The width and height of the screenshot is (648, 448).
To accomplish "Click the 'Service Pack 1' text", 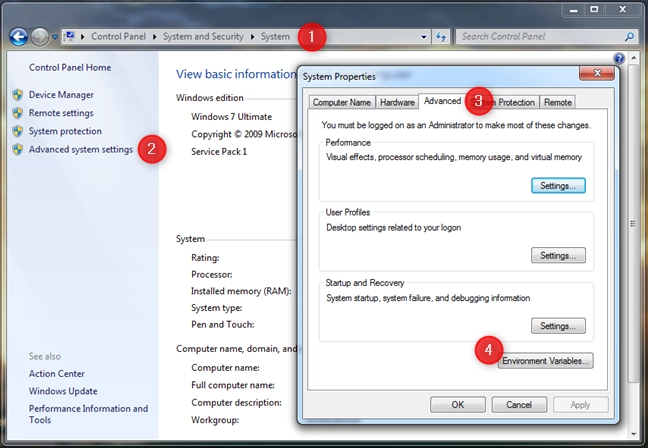I will click(x=219, y=152).
